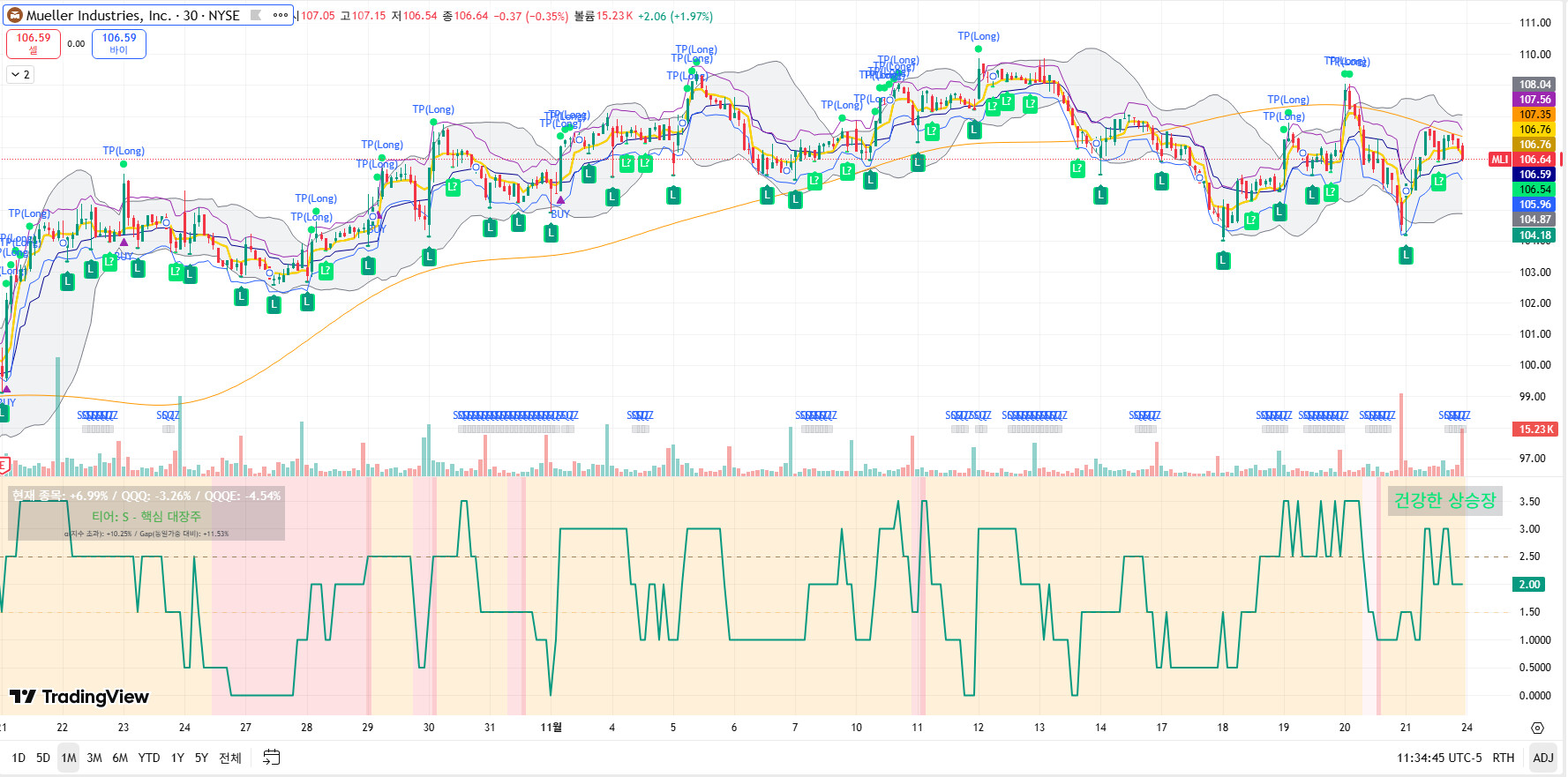
Task: Click the volume change +2.06 (+1.97%) value
Action: coord(675,16)
